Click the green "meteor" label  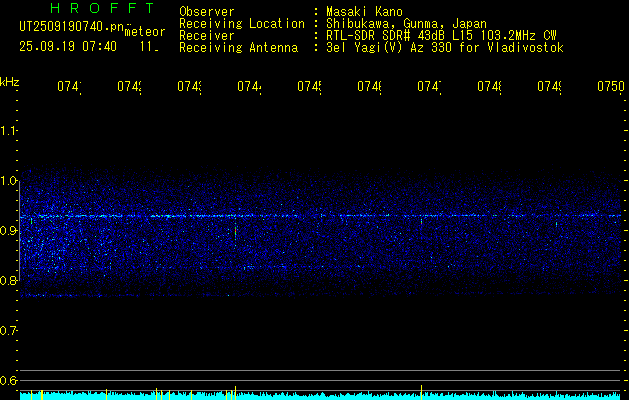pyautogui.click(x=146, y=32)
